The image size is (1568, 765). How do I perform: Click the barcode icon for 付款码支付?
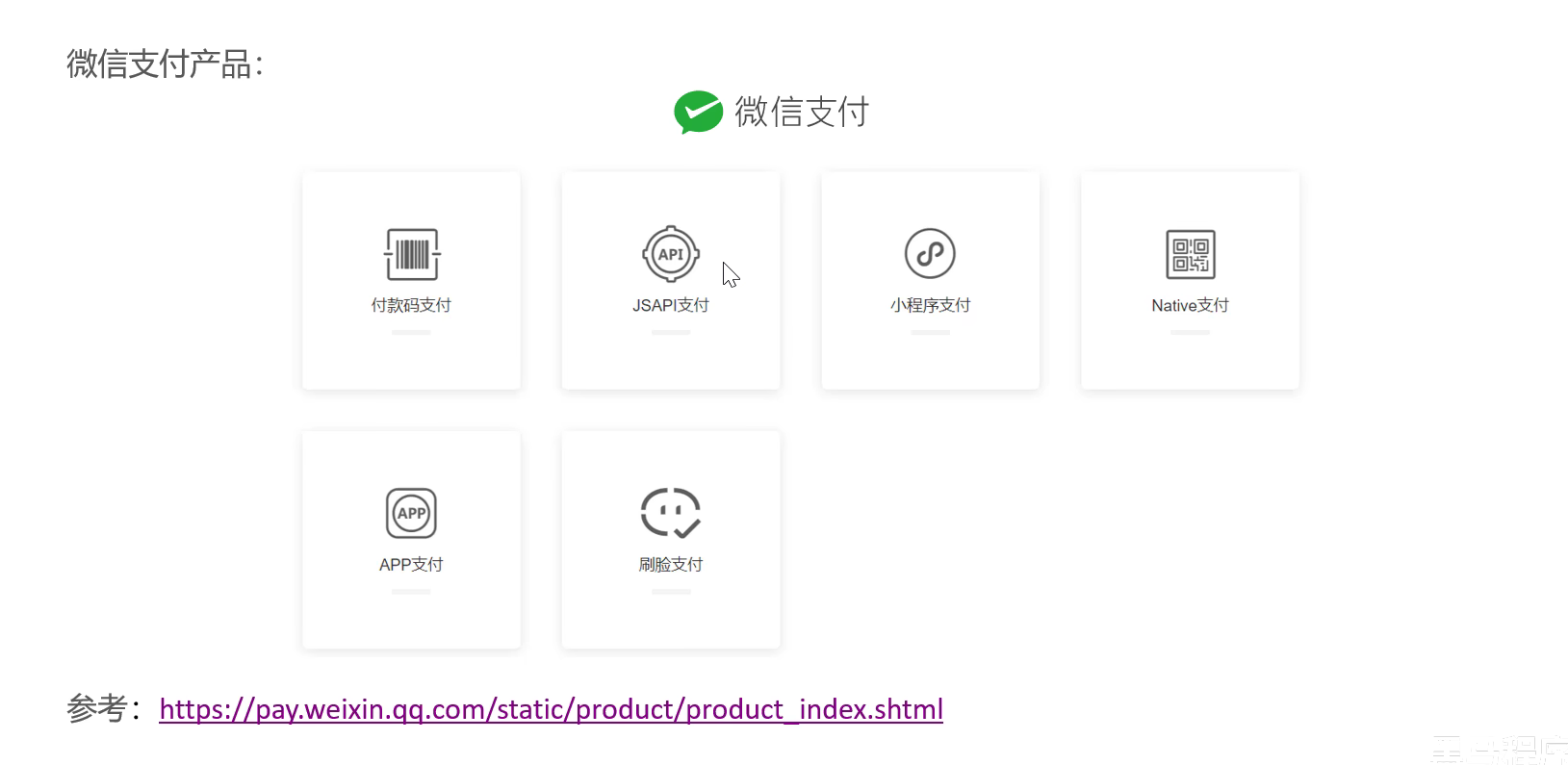tap(412, 254)
